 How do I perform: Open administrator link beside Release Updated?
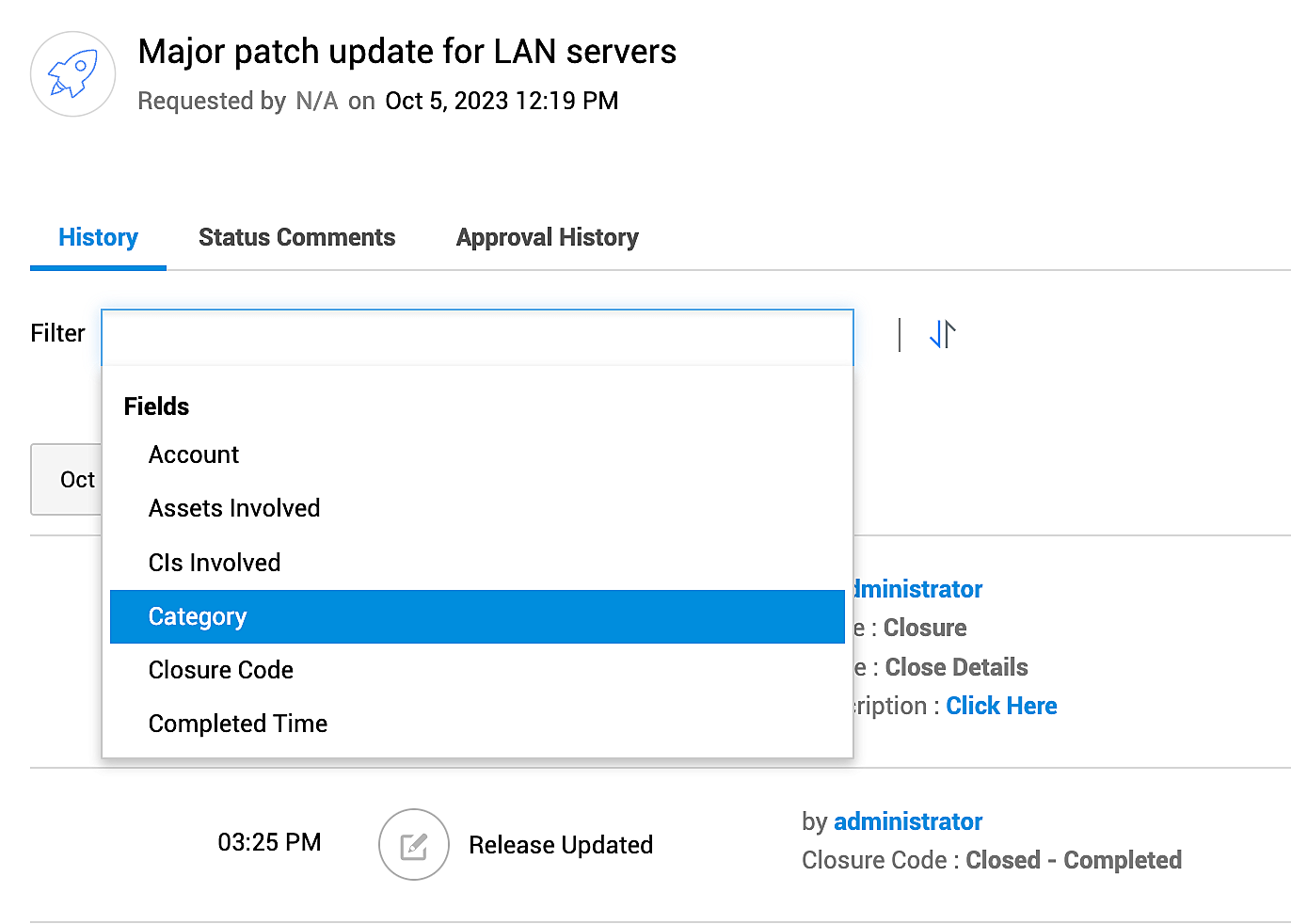tap(908, 821)
